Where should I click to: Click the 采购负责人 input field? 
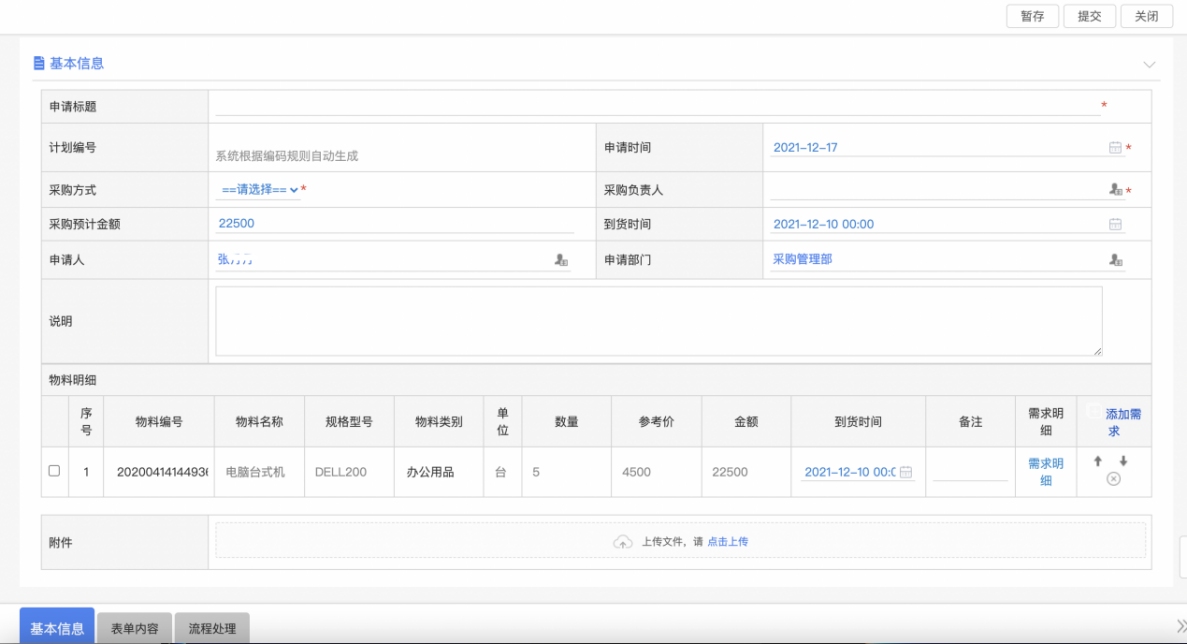pyautogui.click(x=939, y=190)
